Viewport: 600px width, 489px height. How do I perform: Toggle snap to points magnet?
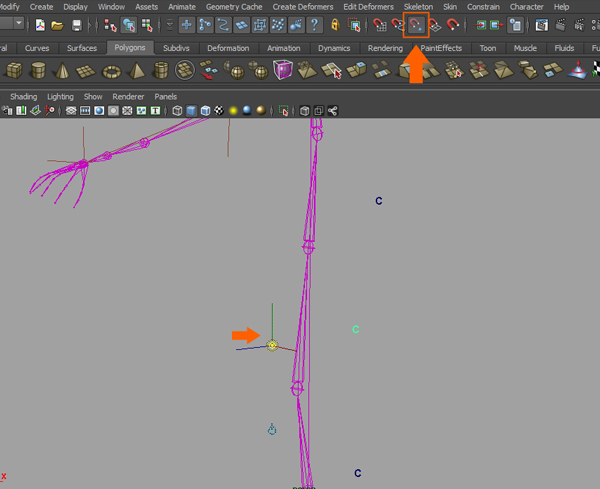coord(416,25)
